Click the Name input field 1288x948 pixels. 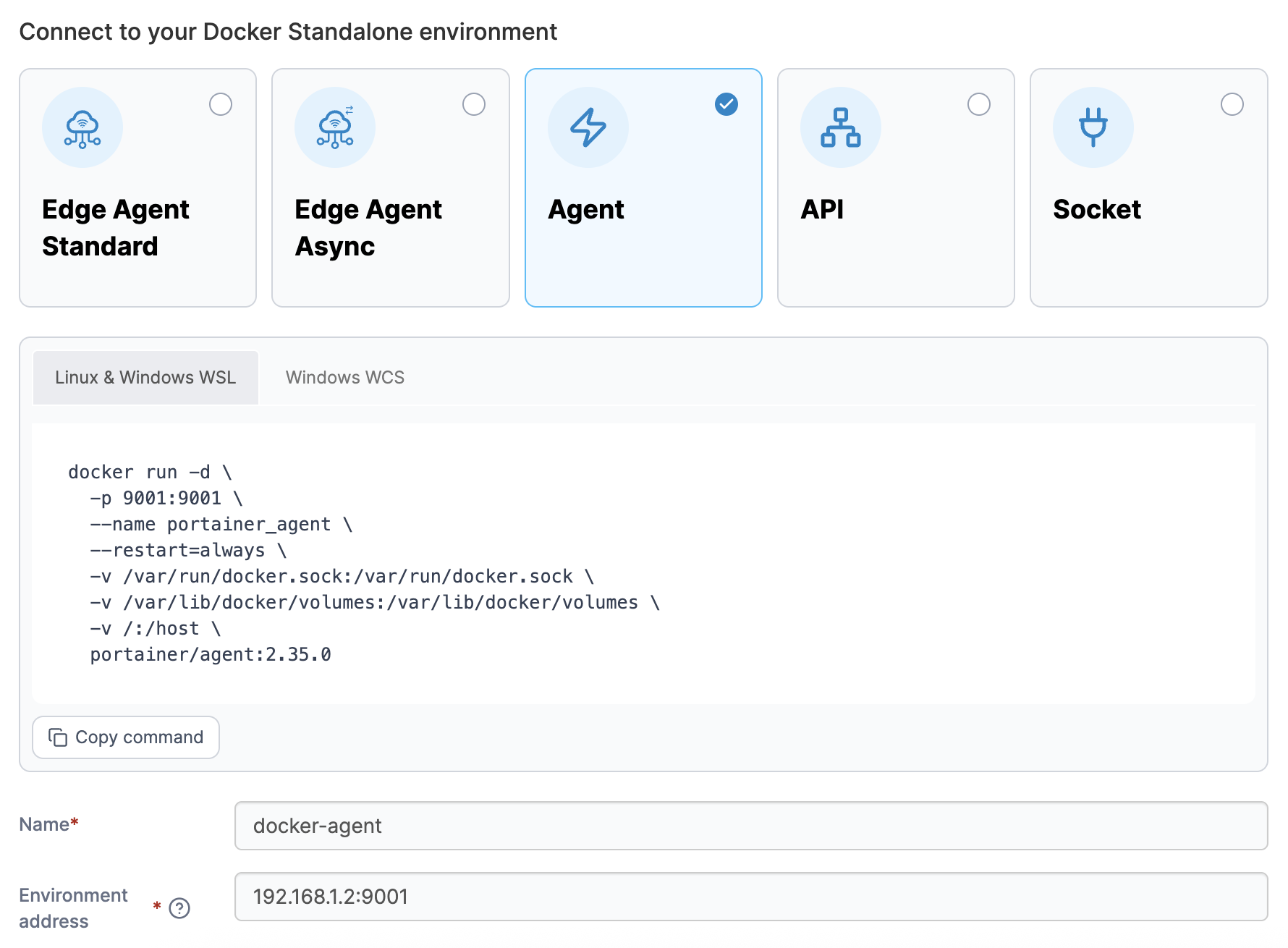coord(750,826)
